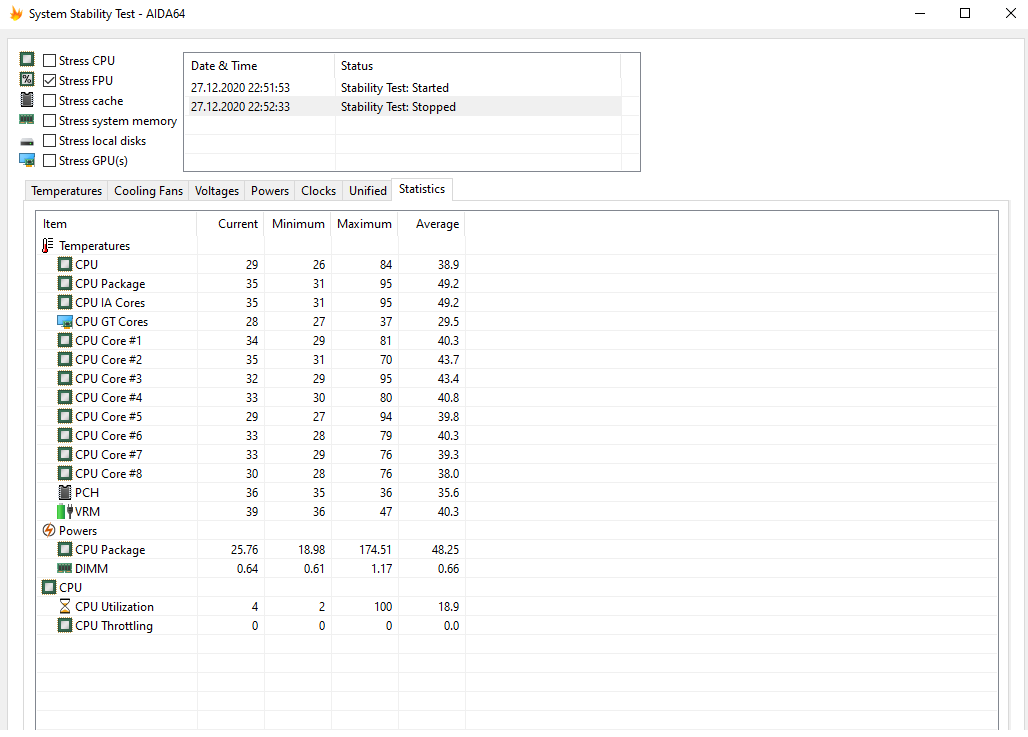The width and height of the screenshot is (1028, 737).
Task: Click the chip icon of CPU Core #5 row
Action: click(x=65, y=416)
